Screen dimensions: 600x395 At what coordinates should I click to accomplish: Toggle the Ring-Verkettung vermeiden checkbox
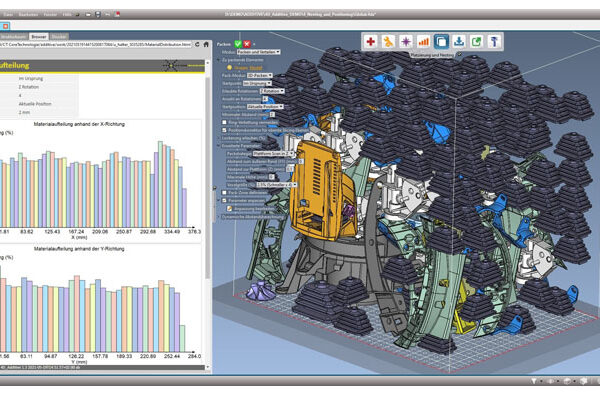click(224, 122)
